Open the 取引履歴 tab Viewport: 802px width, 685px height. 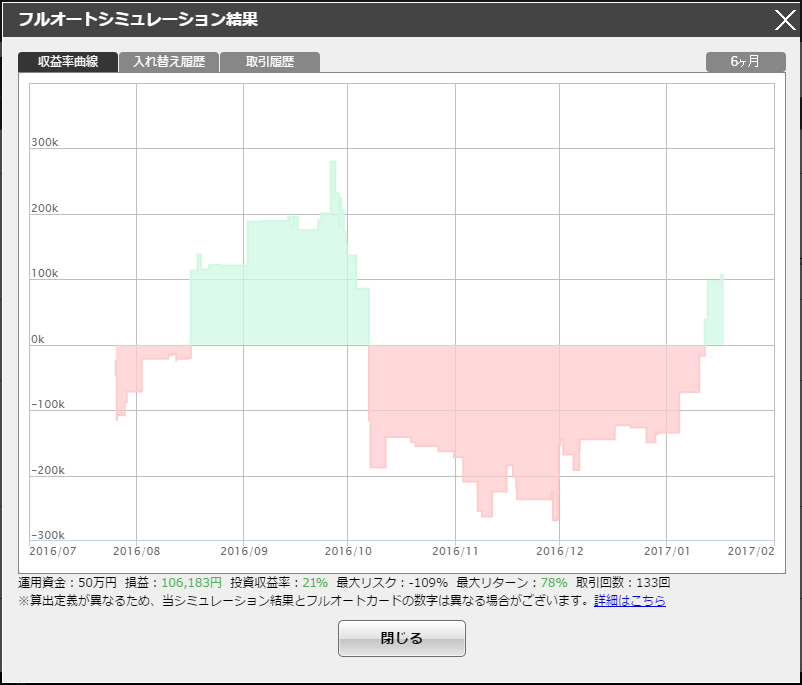tap(270, 62)
